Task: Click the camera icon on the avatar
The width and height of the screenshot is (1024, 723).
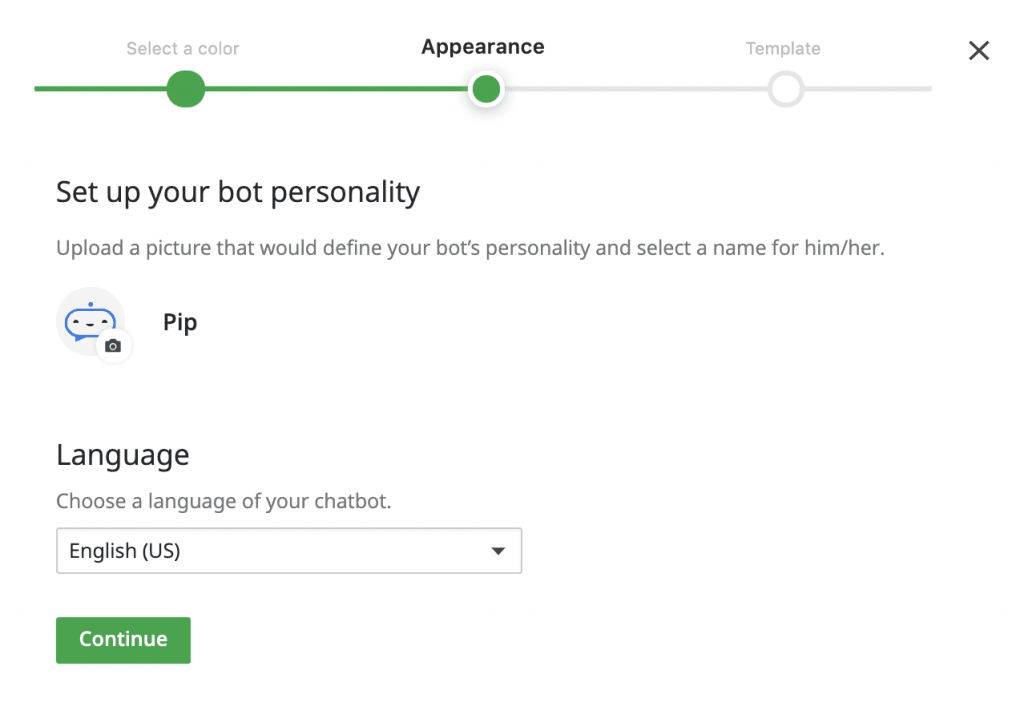Action: [x=113, y=346]
